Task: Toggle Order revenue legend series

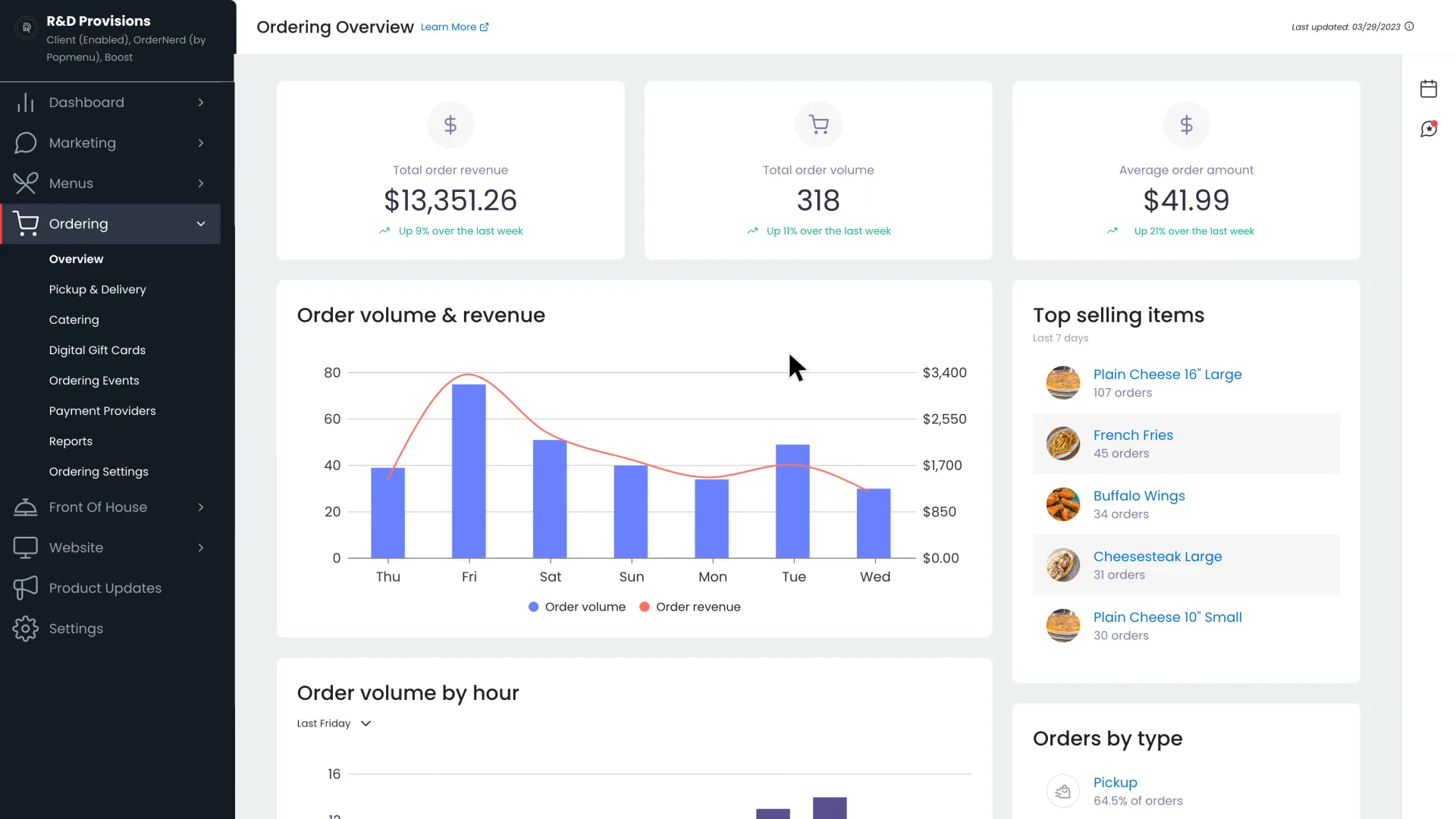Action: 690,607
